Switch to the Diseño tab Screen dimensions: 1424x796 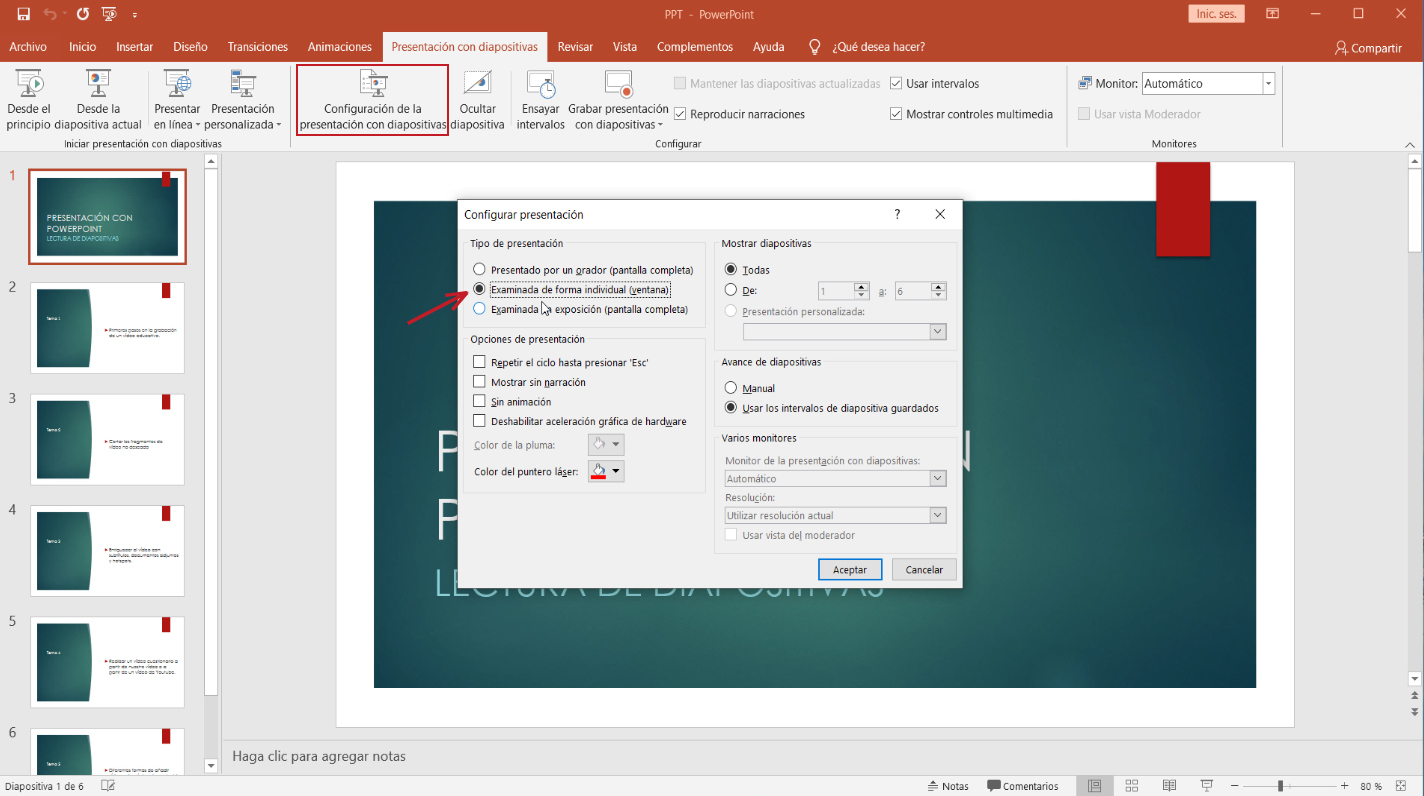point(190,47)
